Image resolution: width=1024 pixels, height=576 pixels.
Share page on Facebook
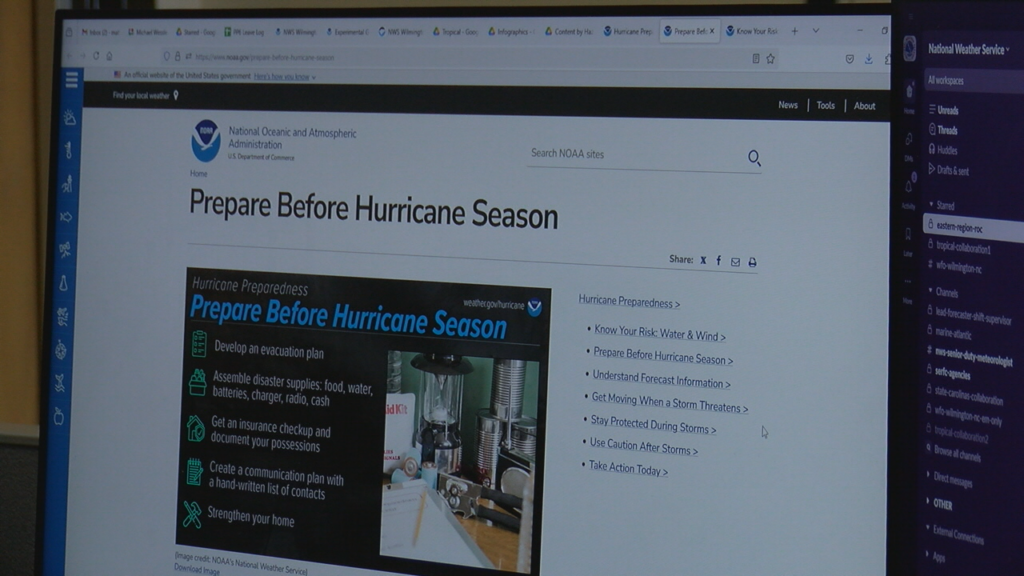click(718, 261)
